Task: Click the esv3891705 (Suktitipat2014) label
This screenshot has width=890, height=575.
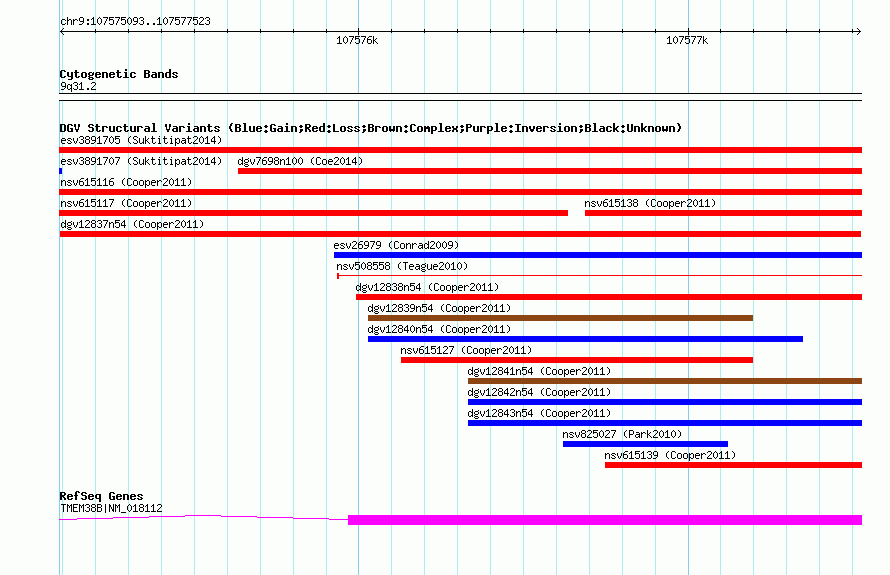Action: click(x=141, y=140)
